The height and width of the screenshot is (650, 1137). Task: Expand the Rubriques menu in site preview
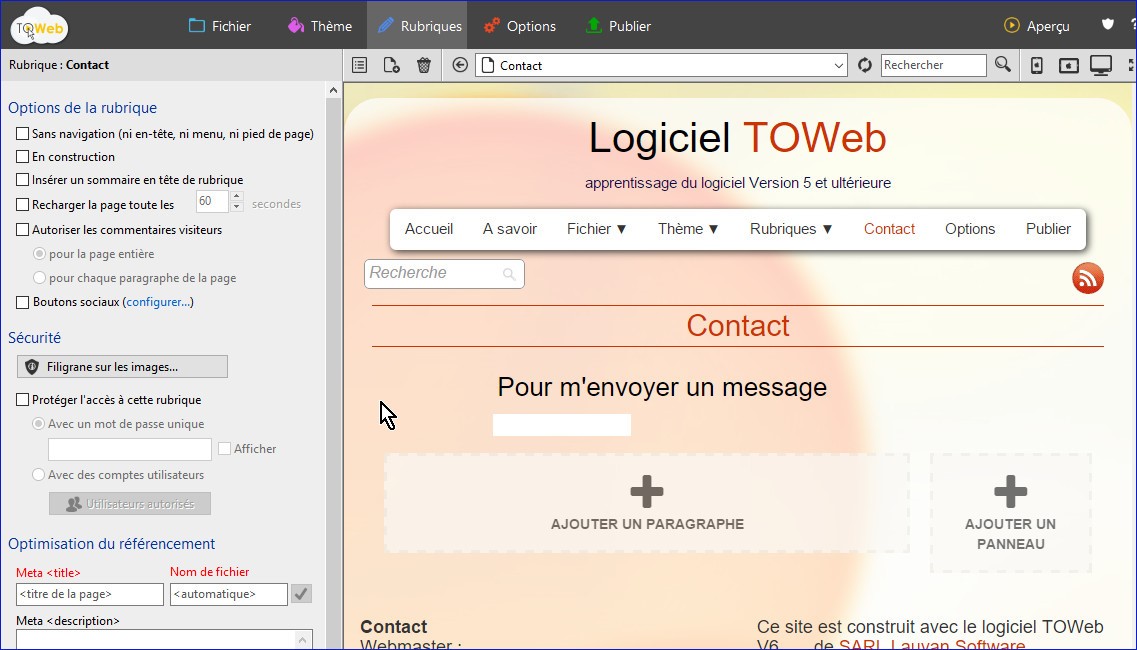[x=791, y=229]
